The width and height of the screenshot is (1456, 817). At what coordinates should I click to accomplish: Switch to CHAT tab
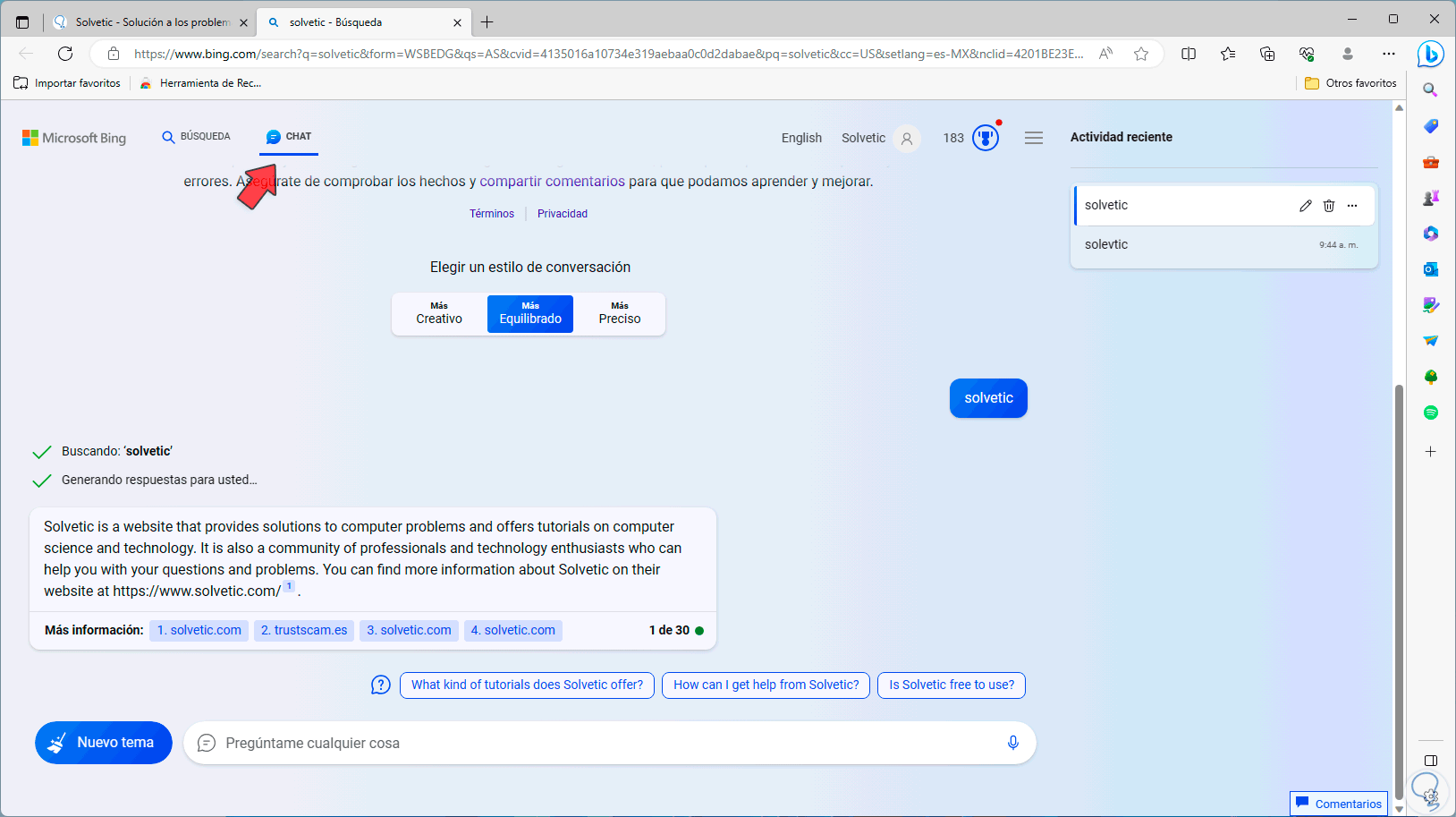coord(289,137)
